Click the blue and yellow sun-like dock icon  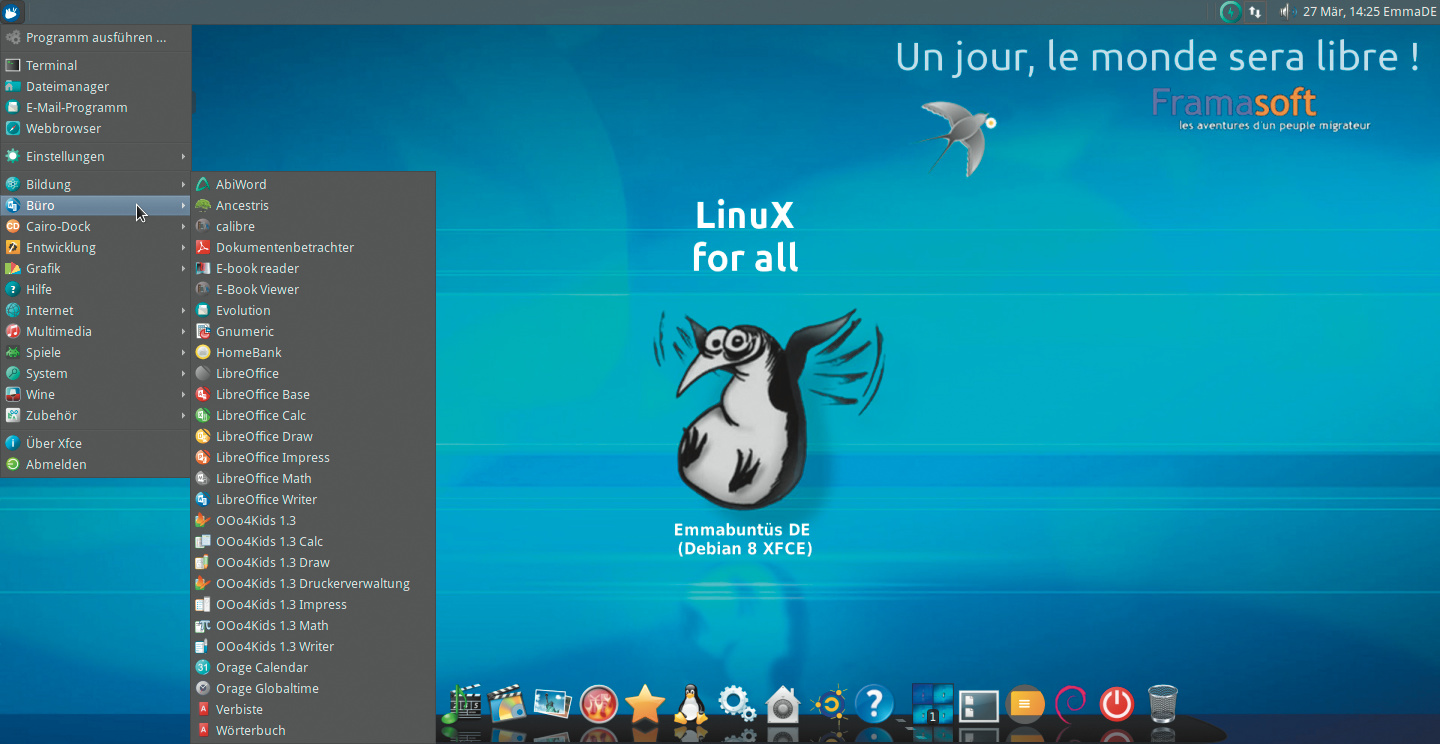(x=829, y=704)
